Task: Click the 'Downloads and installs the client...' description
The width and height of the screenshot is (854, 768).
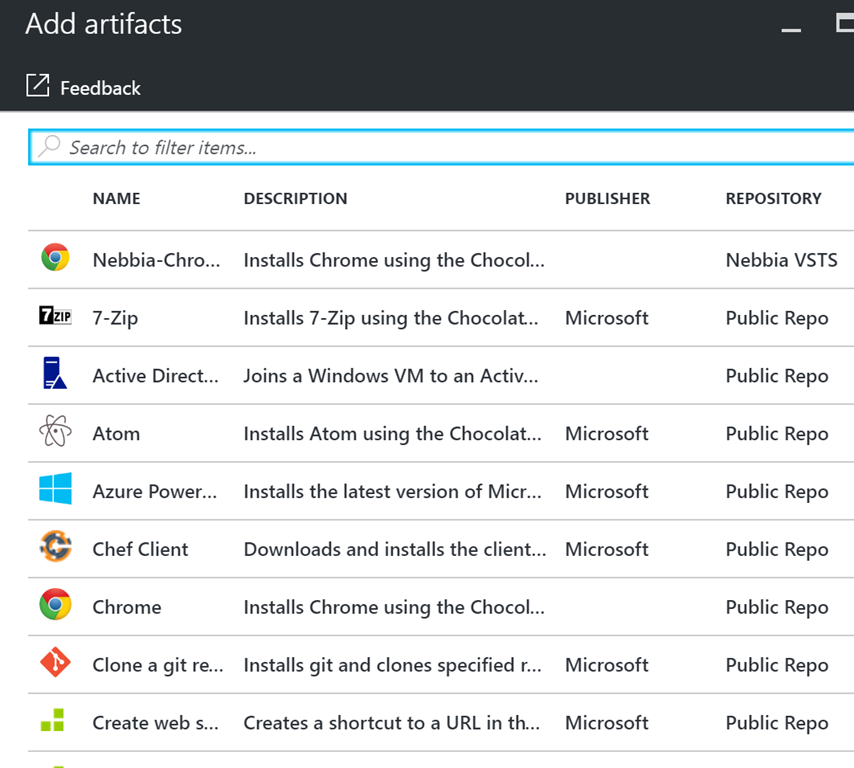Action: [x=395, y=549]
